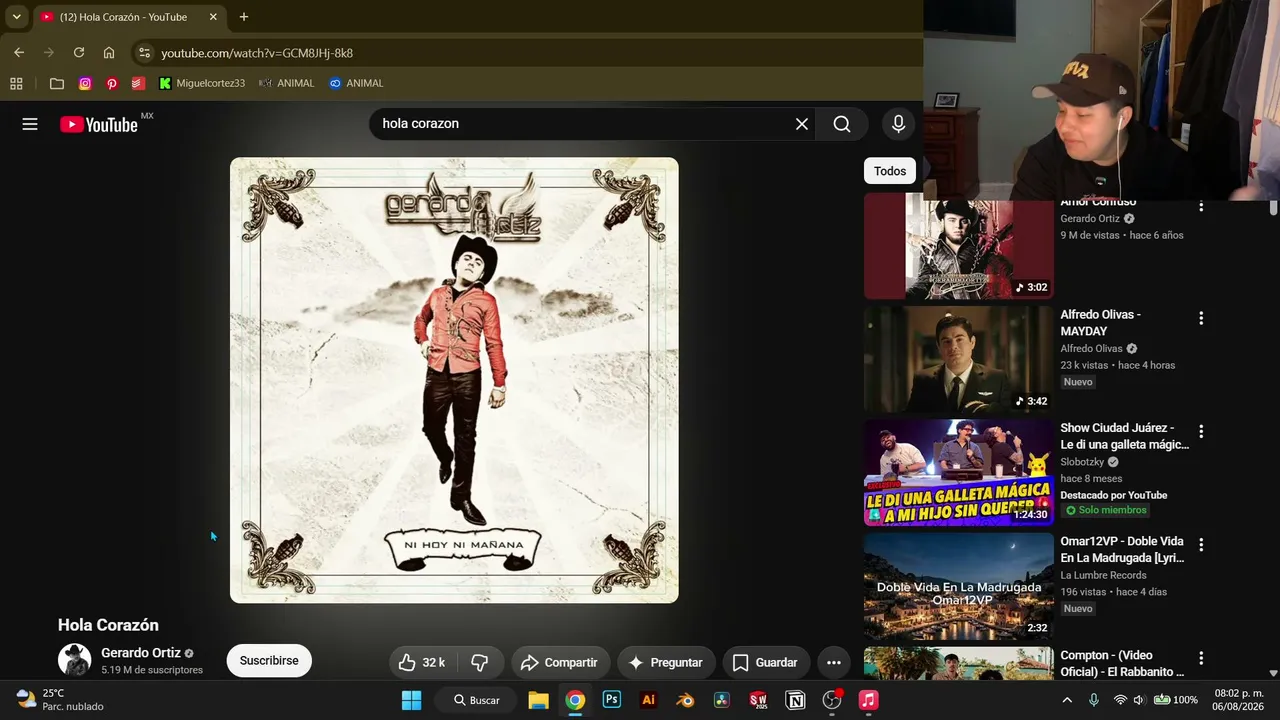Open options menu for Alfredo Olivas MAYDAY
This screenshot has height=720, width=1280.
click(1201, 318)
